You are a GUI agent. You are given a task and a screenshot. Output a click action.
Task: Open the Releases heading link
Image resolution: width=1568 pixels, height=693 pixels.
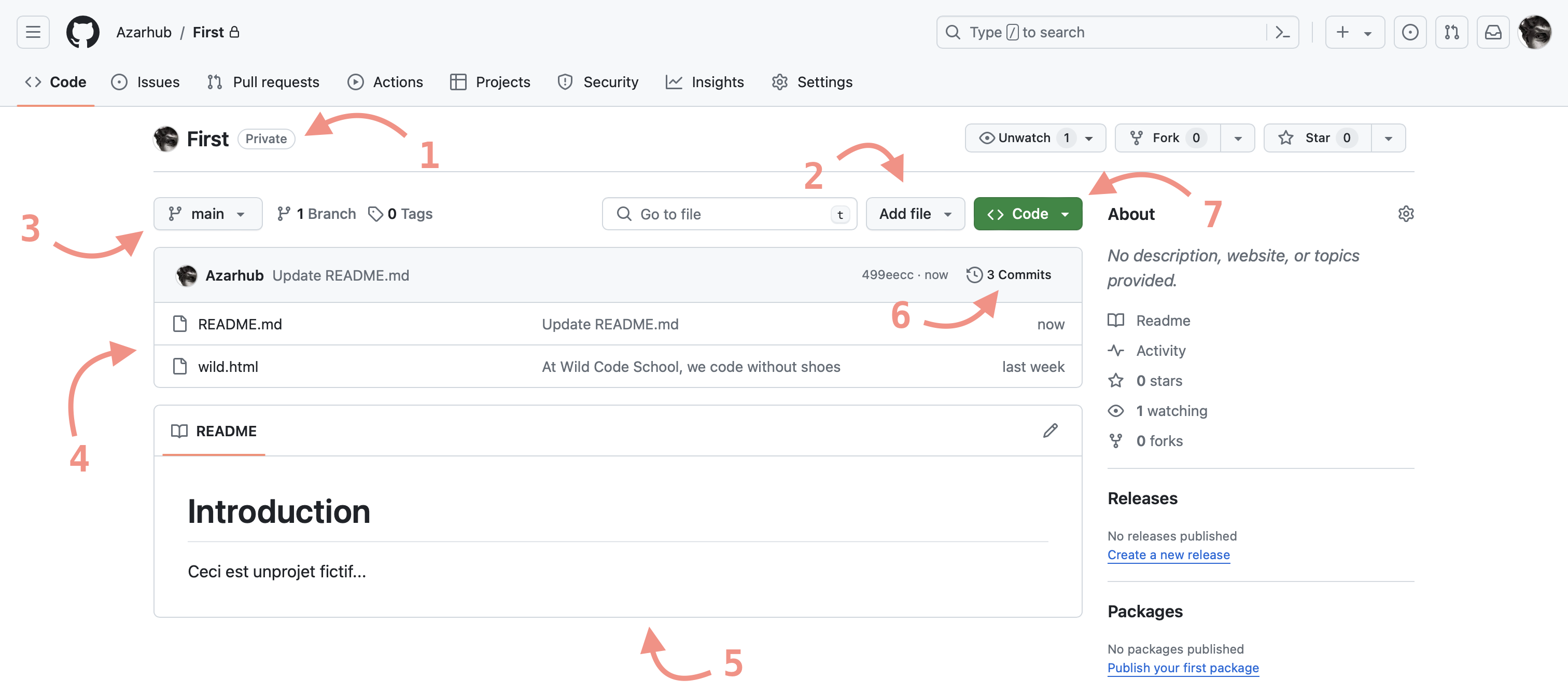[1142, 498]
